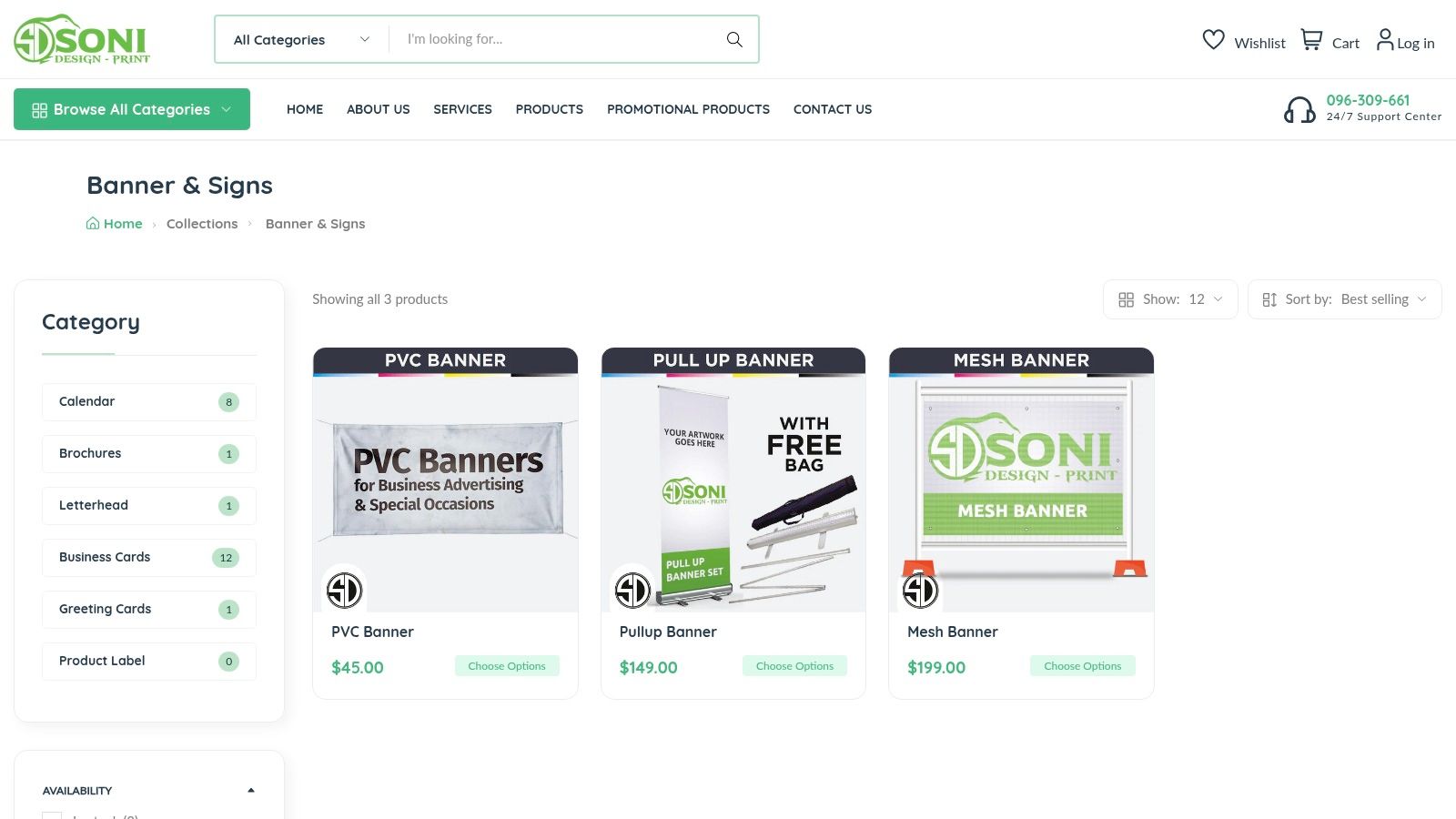Go to the HOME menu item

click(305, 109)
